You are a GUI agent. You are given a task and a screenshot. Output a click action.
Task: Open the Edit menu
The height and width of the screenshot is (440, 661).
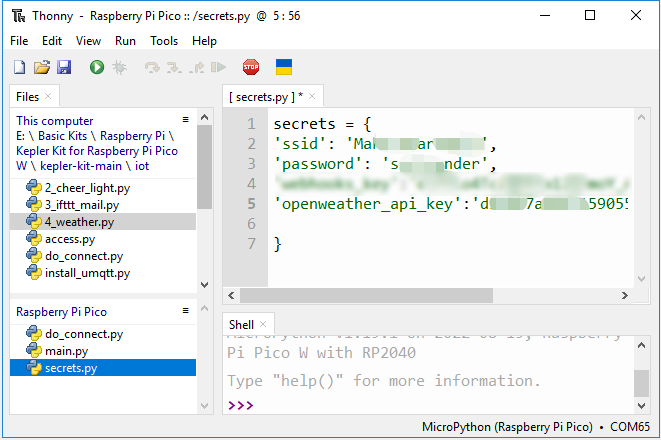pos(52,41)
